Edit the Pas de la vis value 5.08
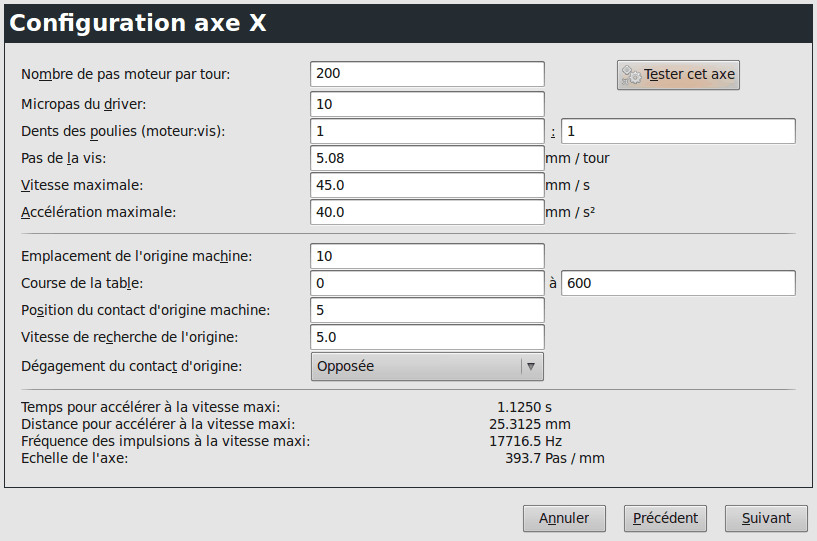 (x=427, y=158)
